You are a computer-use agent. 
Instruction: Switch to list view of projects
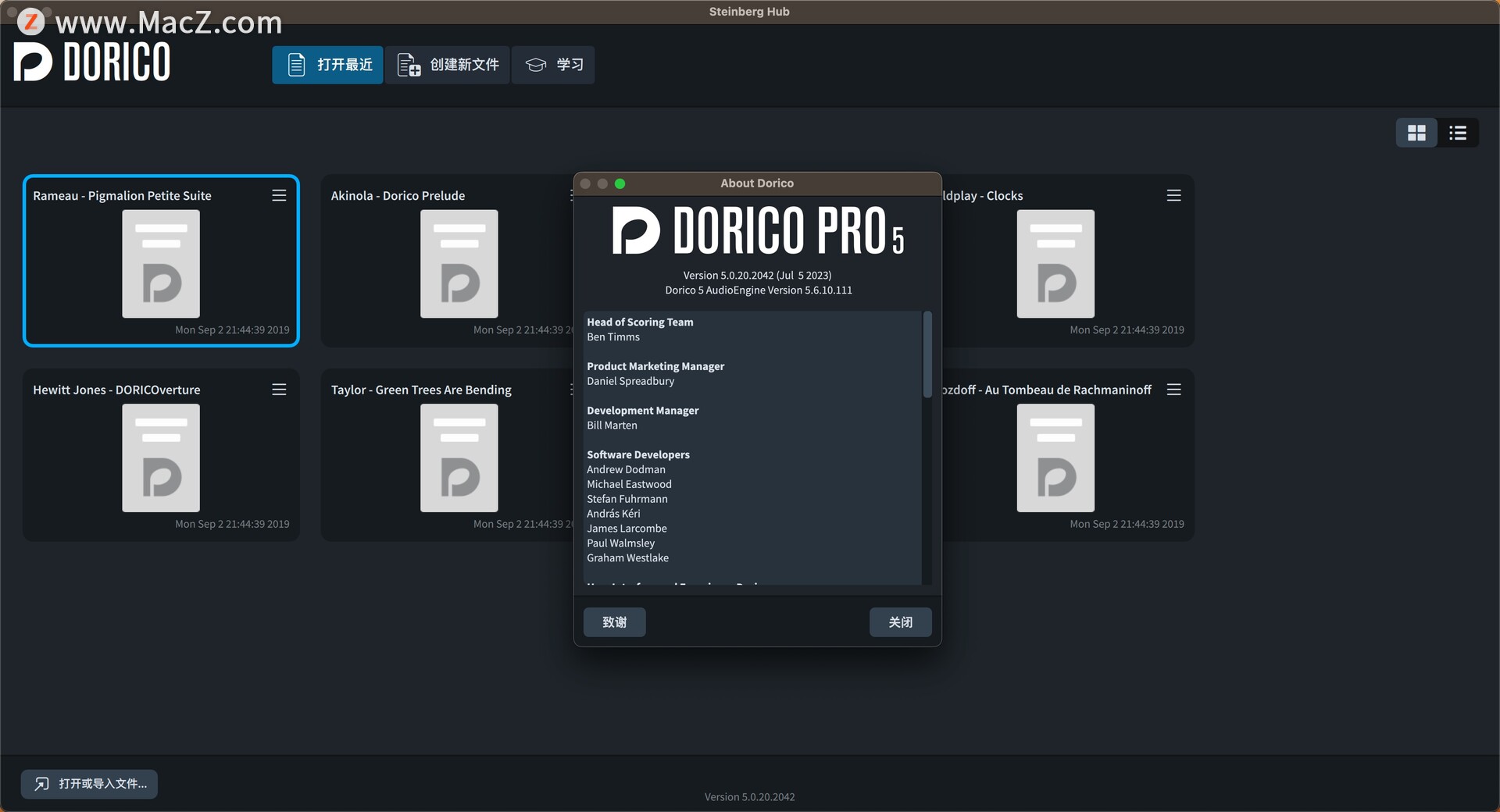pos(1458,133)
